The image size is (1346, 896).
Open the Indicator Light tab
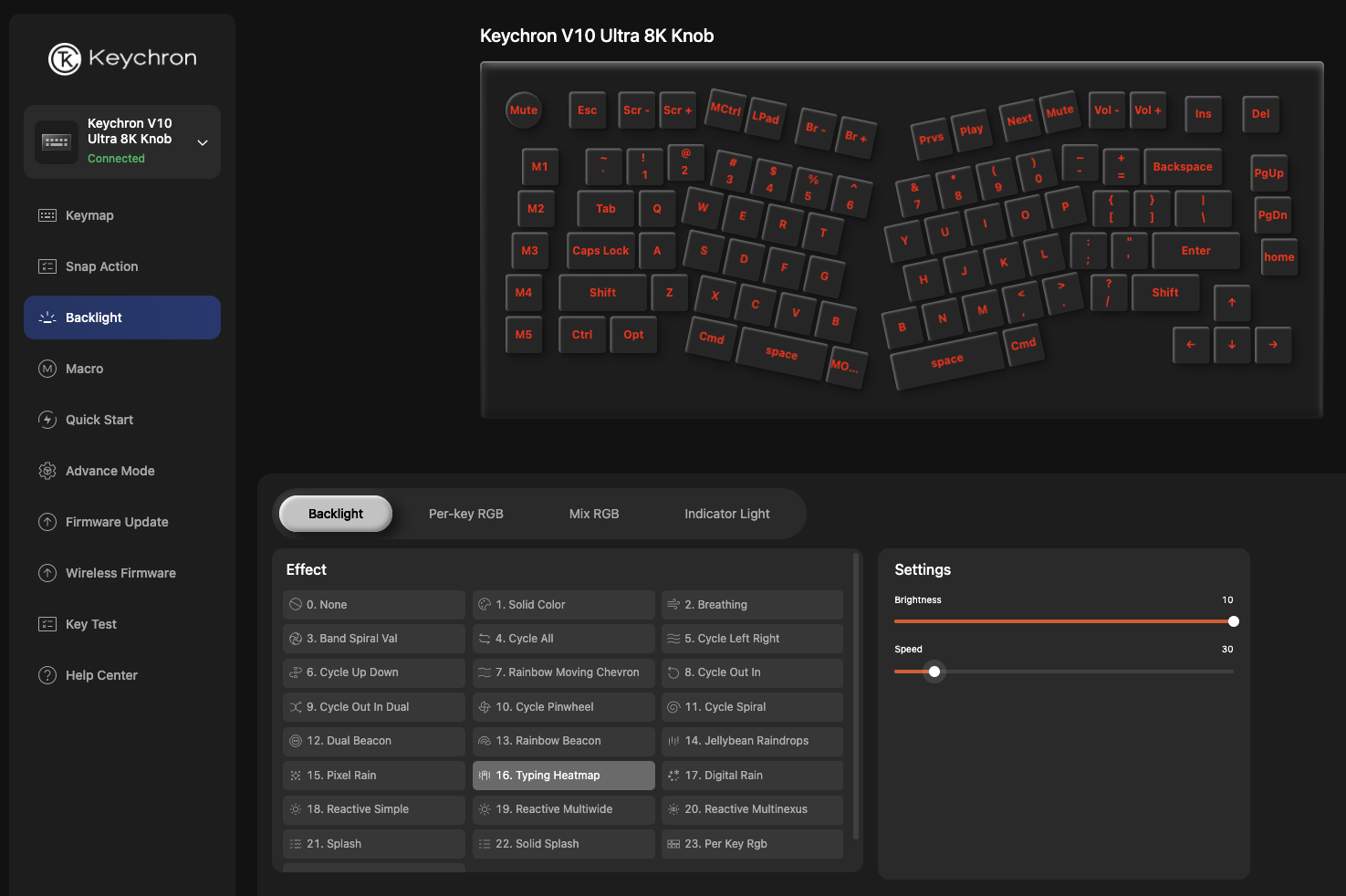tap(727, 514)
